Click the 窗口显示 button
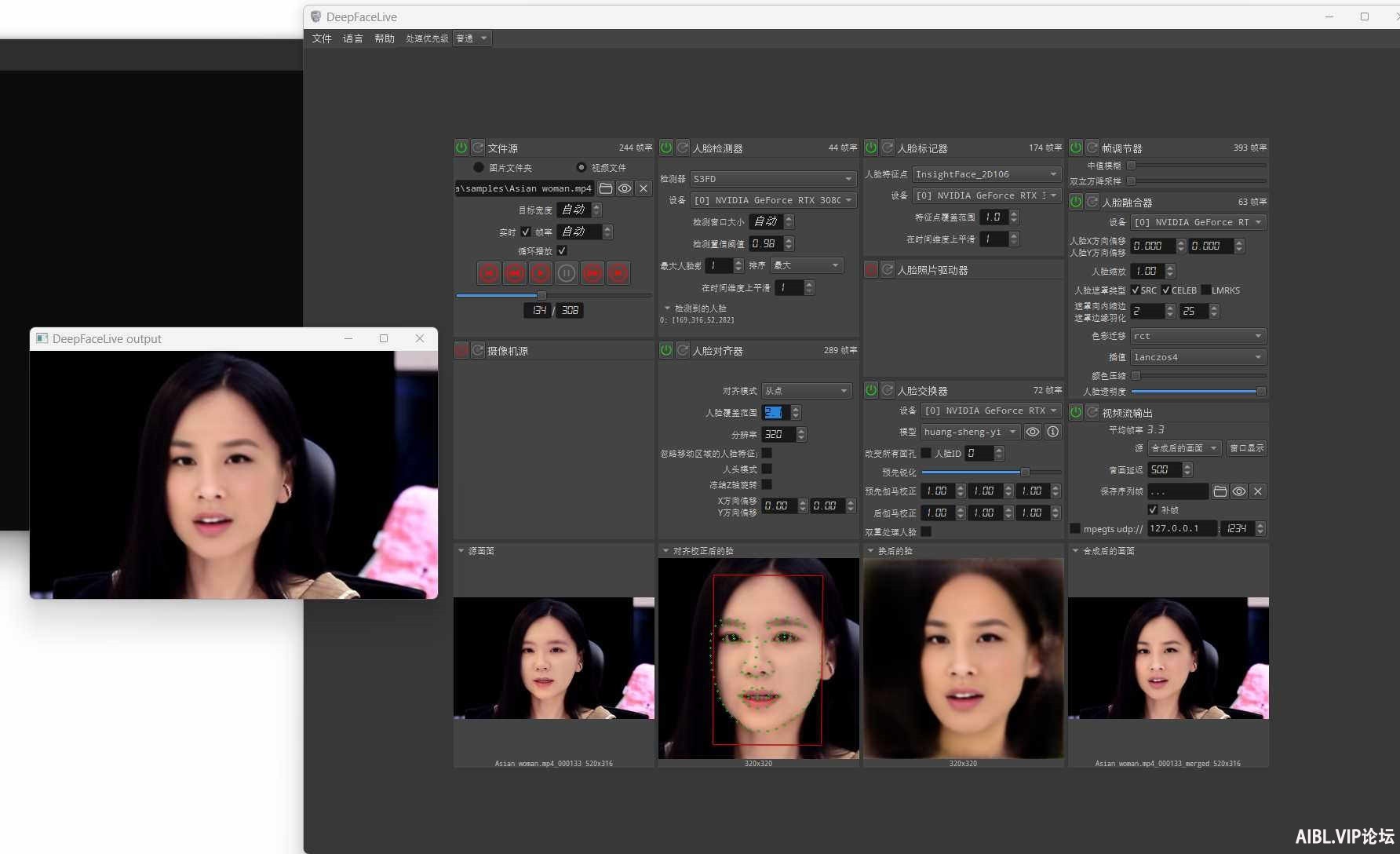The height and width of the screenshot is (854, 1400). [x=1247, y=448]
